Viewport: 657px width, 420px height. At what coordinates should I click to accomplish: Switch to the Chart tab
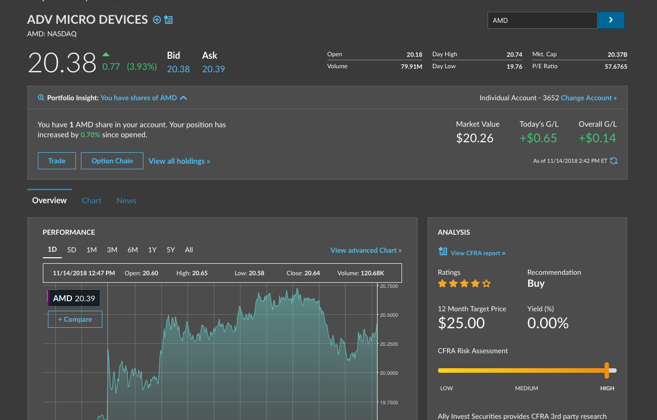[91, 201]
